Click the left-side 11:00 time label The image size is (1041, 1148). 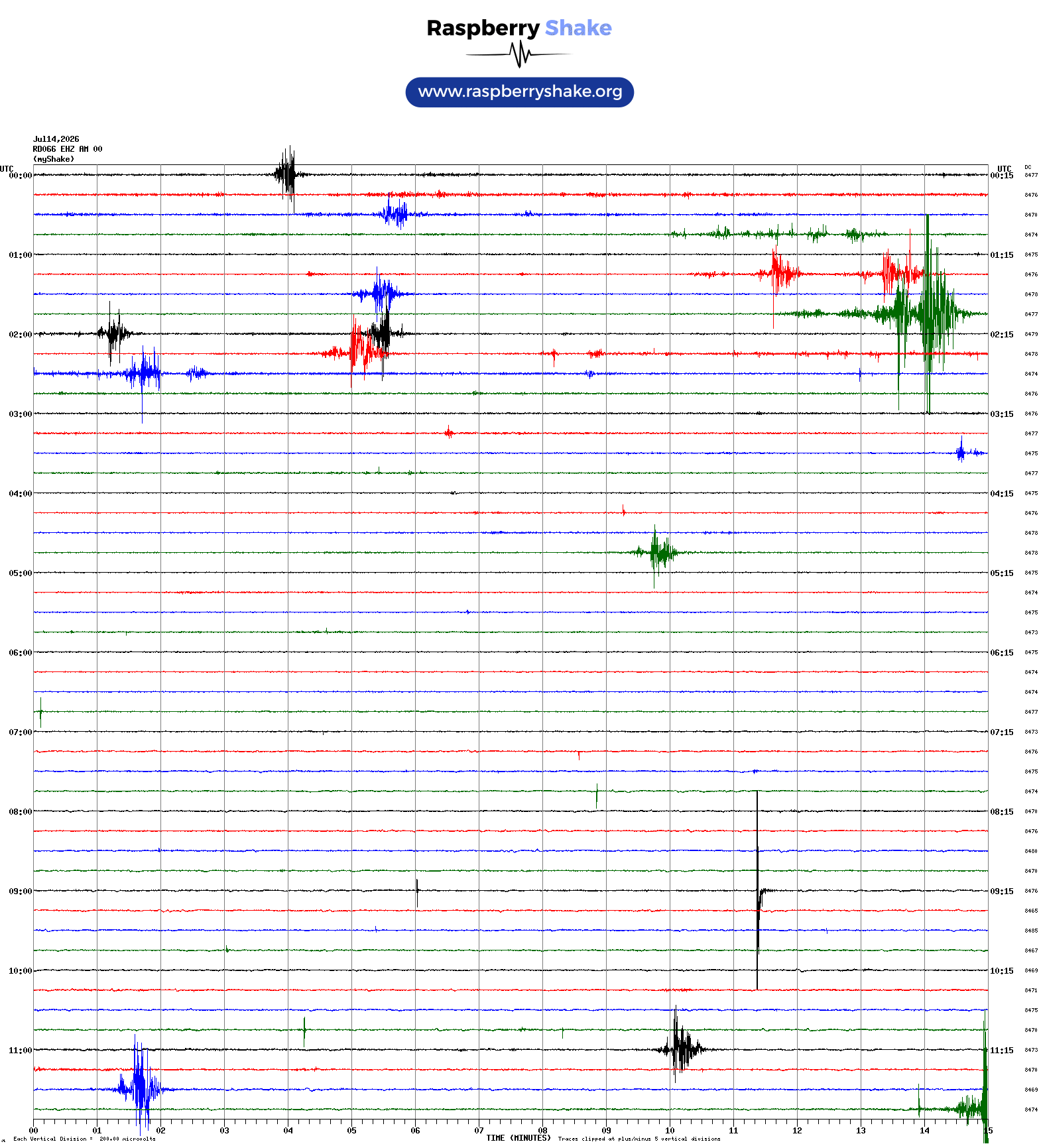pos(21,1051)
